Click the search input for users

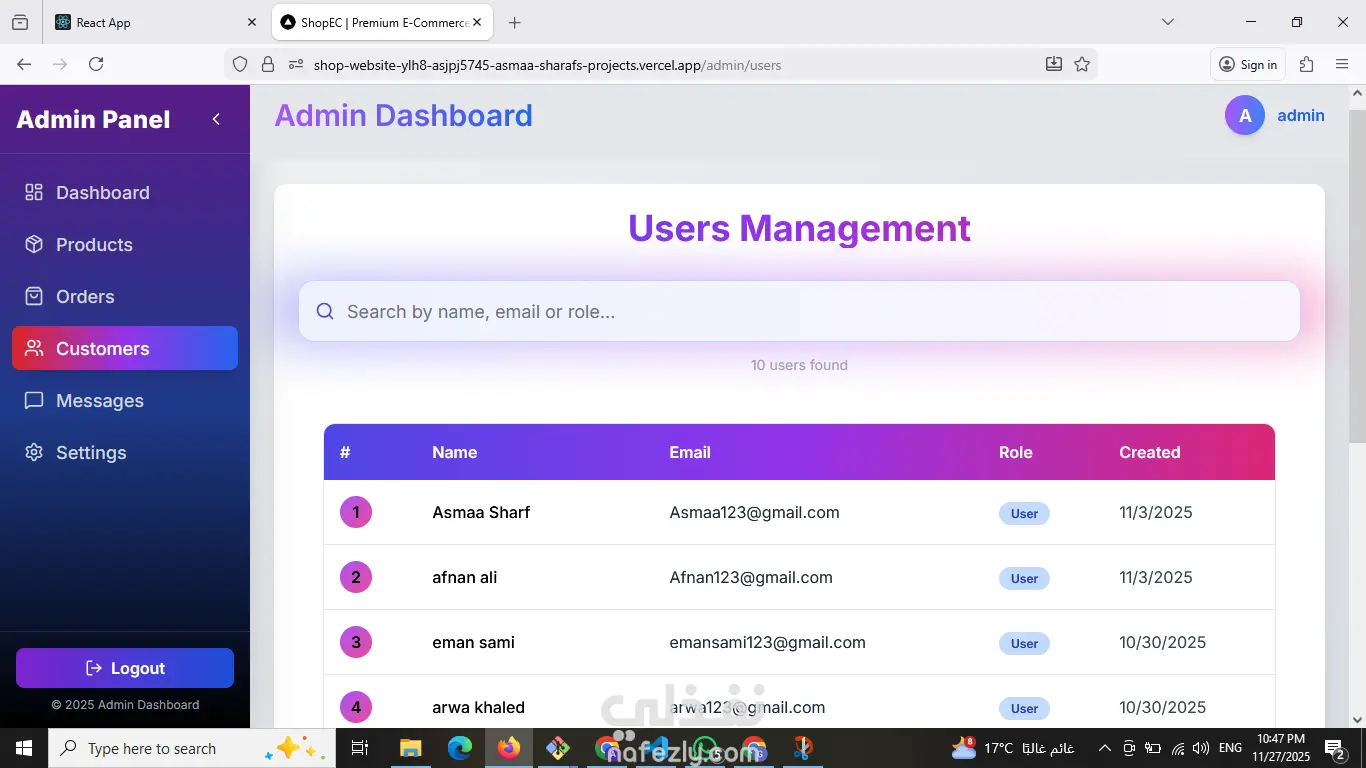point(799,312)
